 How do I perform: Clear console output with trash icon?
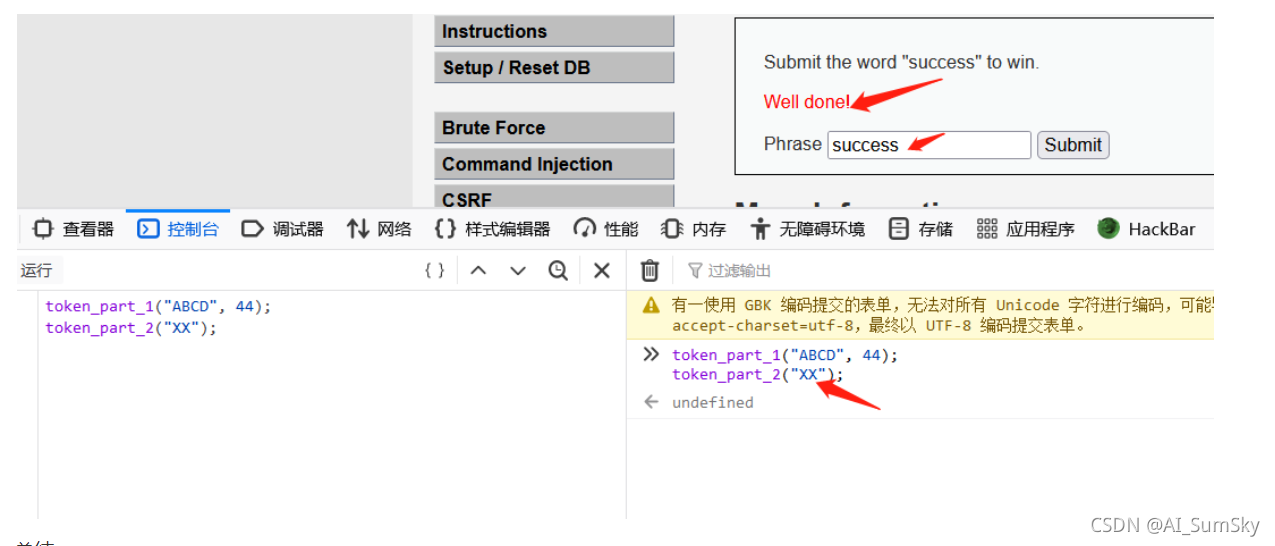[x=650, y=270]
